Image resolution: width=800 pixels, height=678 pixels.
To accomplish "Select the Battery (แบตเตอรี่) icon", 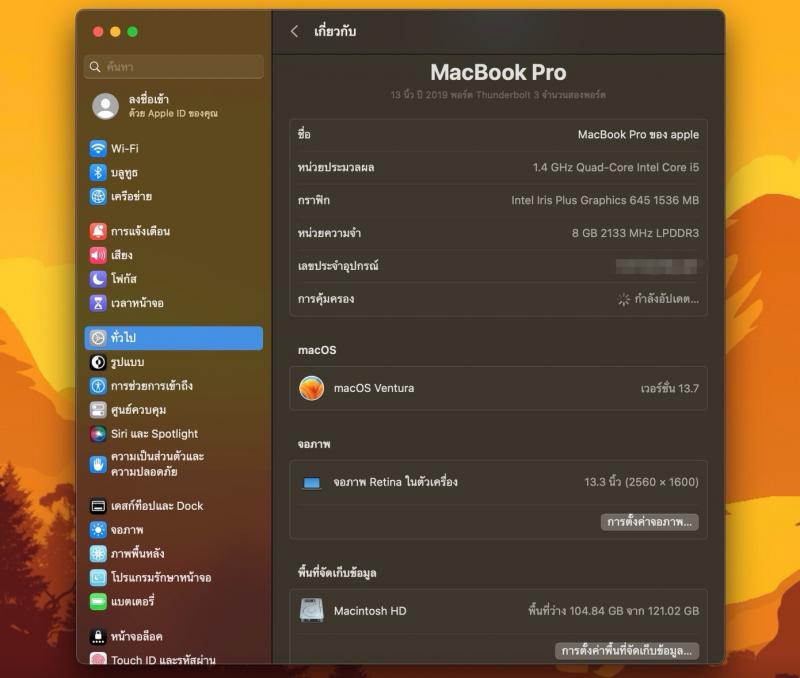I will pyautogui.click(x=98, y=602).
